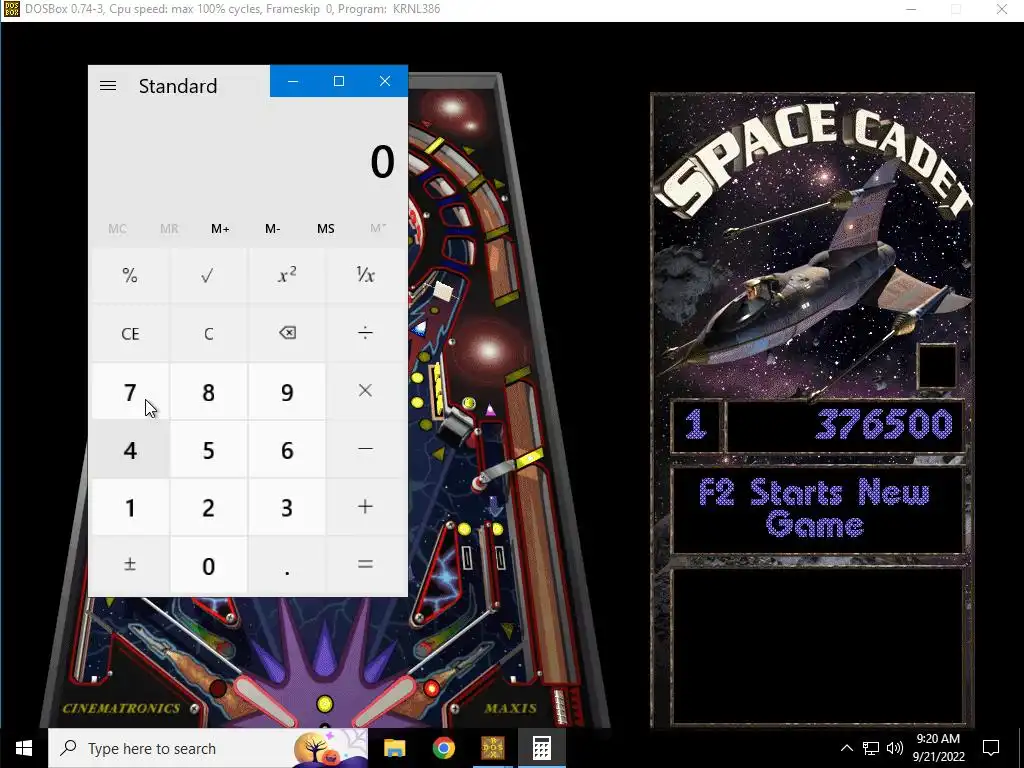Close the DOSBox window
The height and width of the screenshot is (768, 1024).
click(1002, 9)
